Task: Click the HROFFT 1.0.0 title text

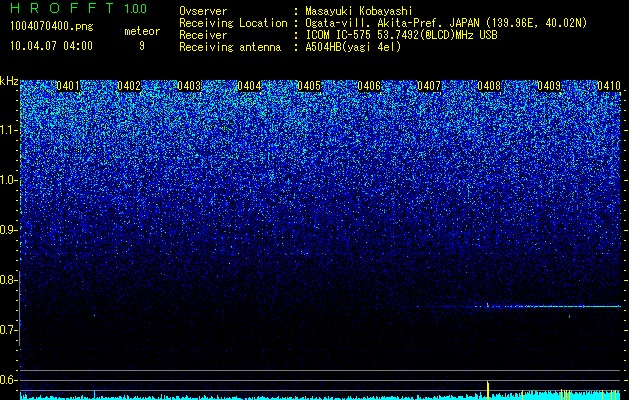Action: 79,8
